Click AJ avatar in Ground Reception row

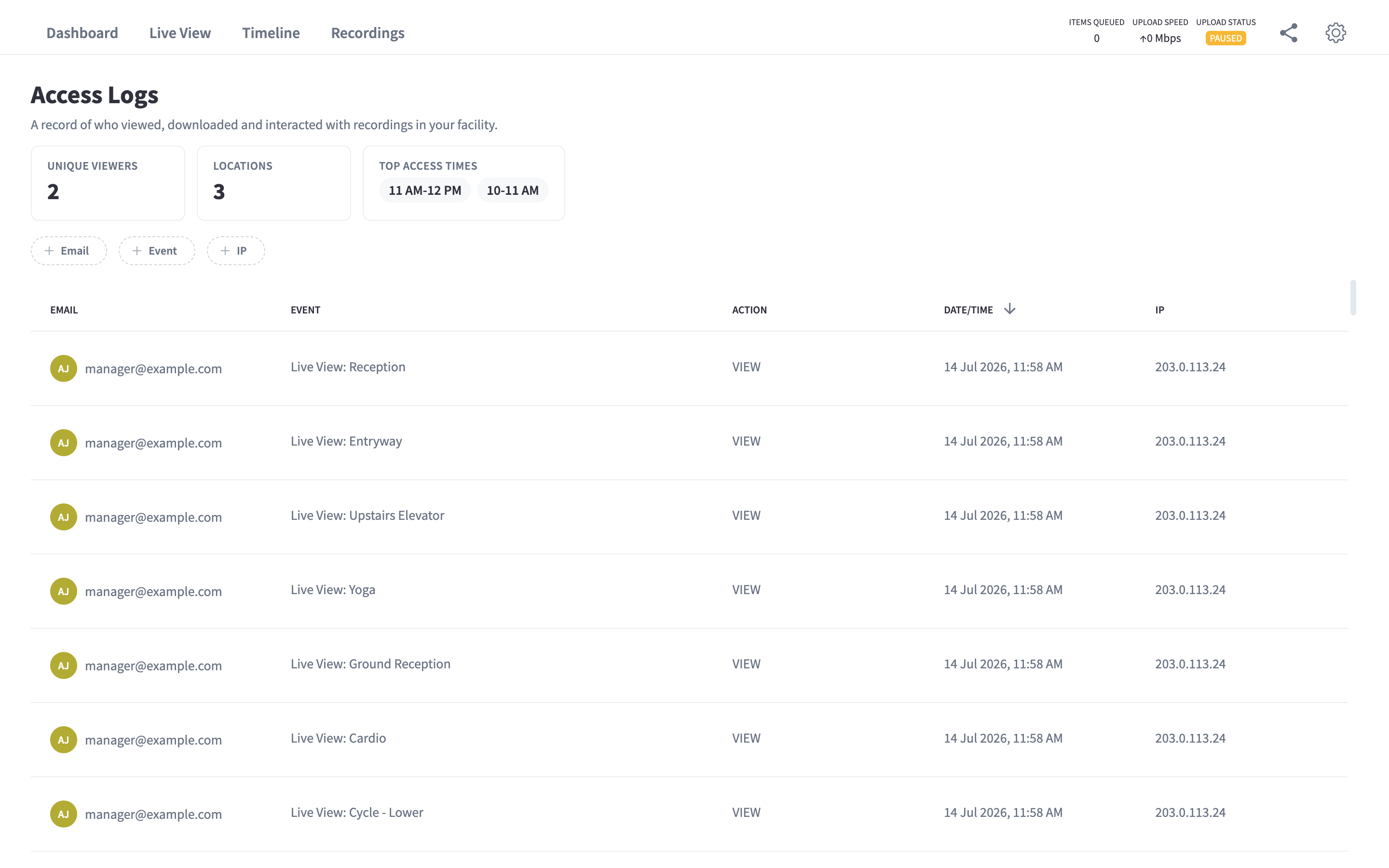coord(64,665)
